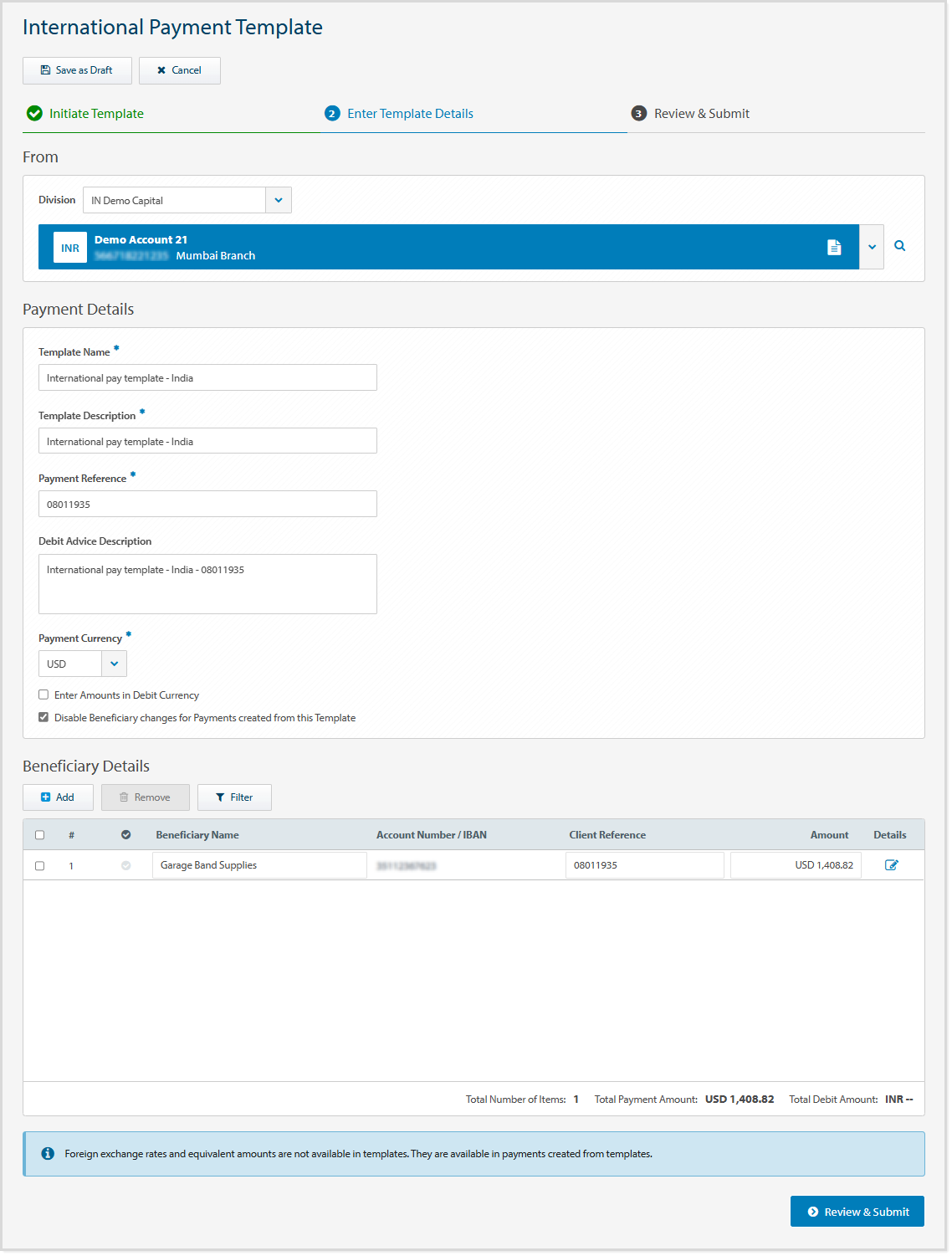The height and width of the screenshot is (1256, 952).
Task: Click the account search magnifier icon
Action: pos(899,246)
